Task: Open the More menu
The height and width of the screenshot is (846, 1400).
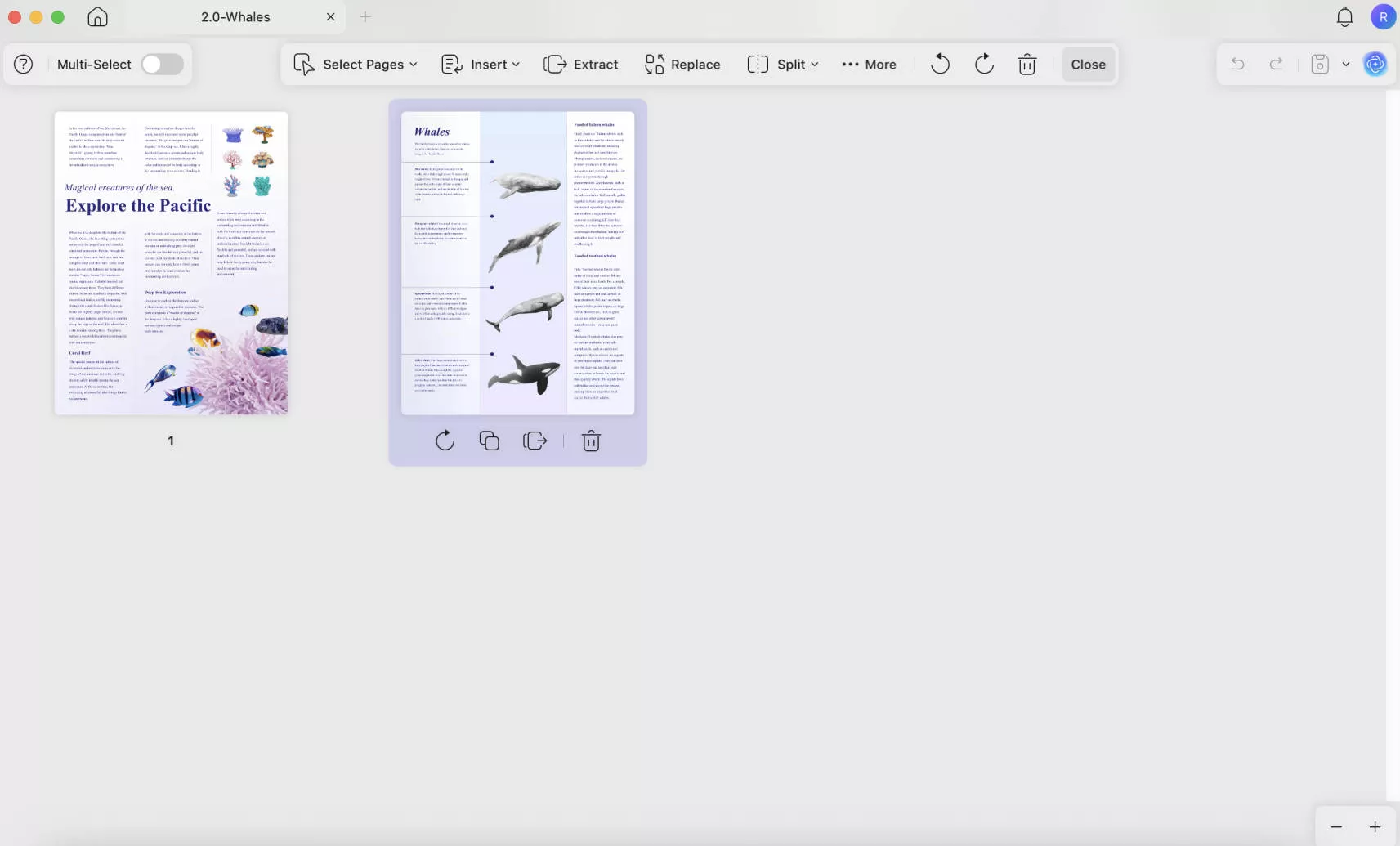Action: 869,65
